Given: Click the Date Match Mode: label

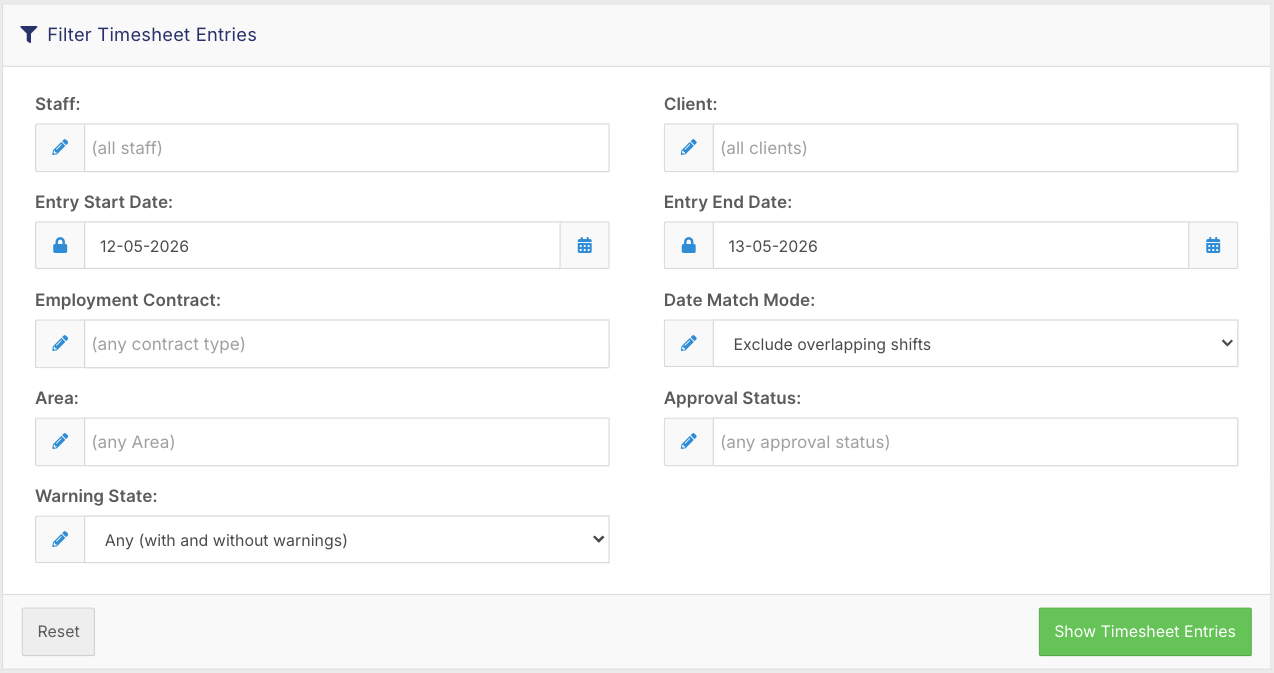Looking at the screenshot, I should [x=740, y=300].
